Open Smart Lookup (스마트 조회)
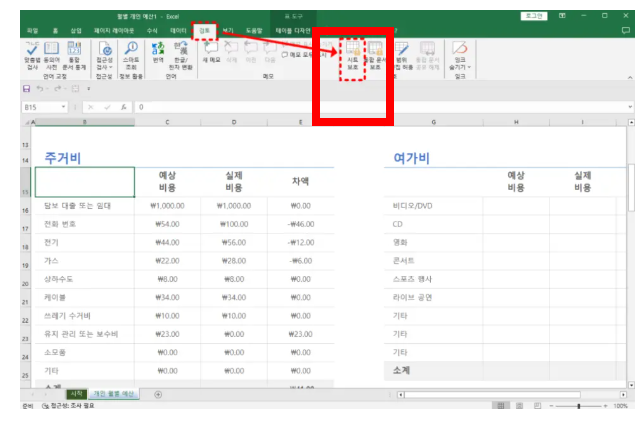 click(131, 56)
